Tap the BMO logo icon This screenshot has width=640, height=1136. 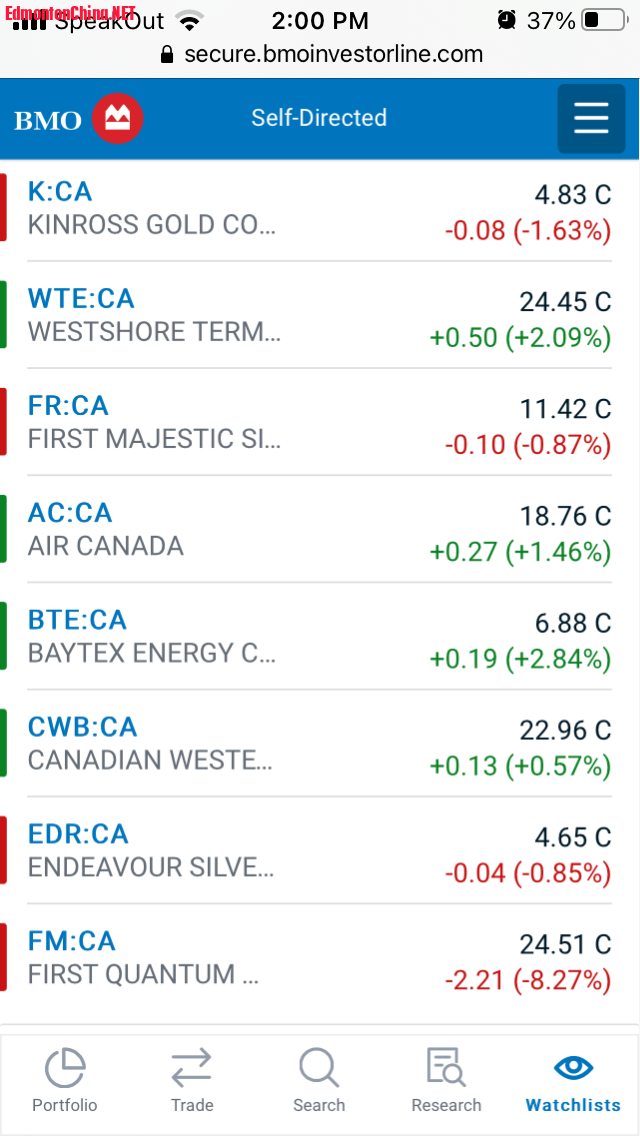[x=117, y=119]
